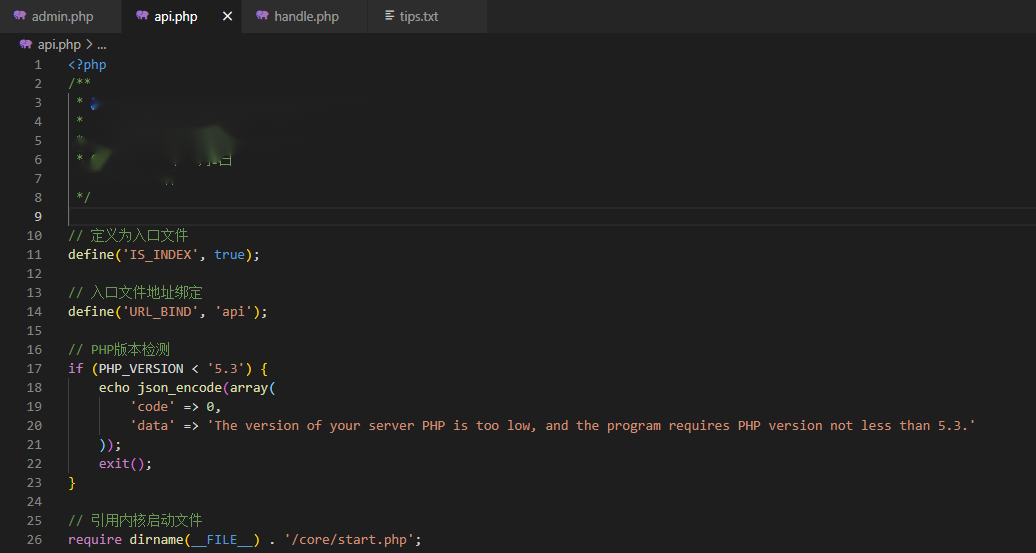Click line number 17 in the gutter

tap(34, 369)
